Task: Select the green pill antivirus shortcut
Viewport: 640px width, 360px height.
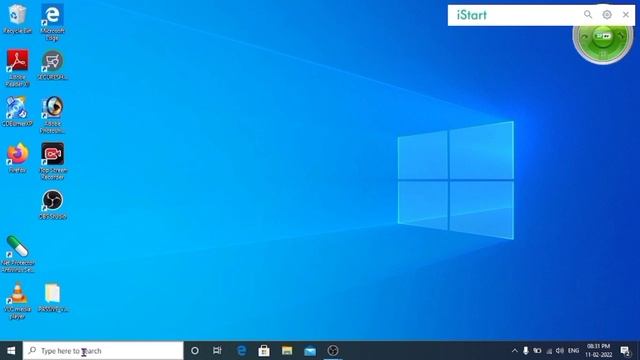Action: [x=17, y=254]
